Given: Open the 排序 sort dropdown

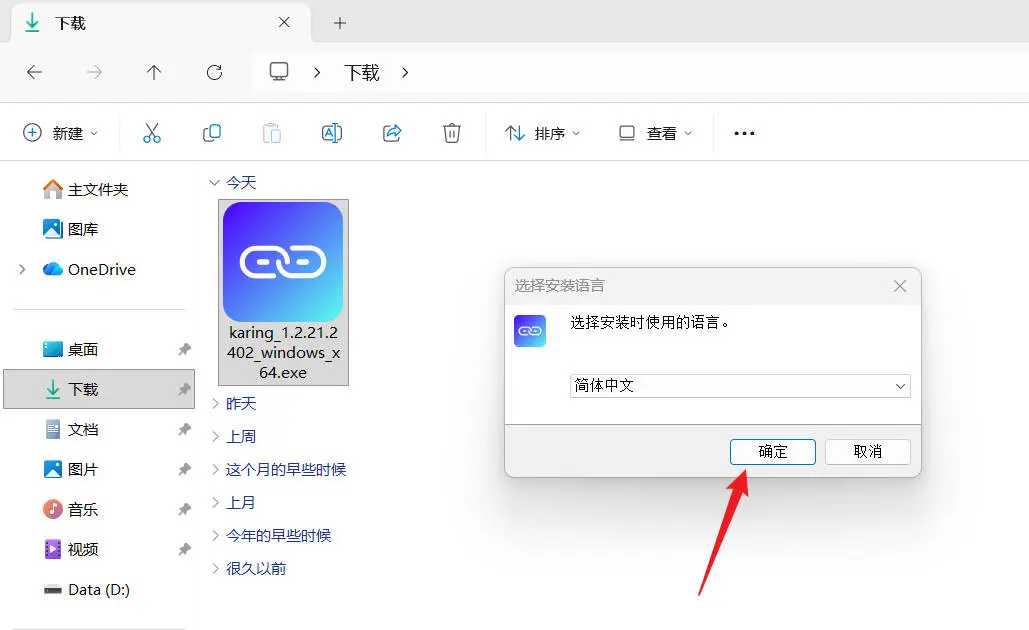Looking at the screenshot, I should [x=542, y=133].
